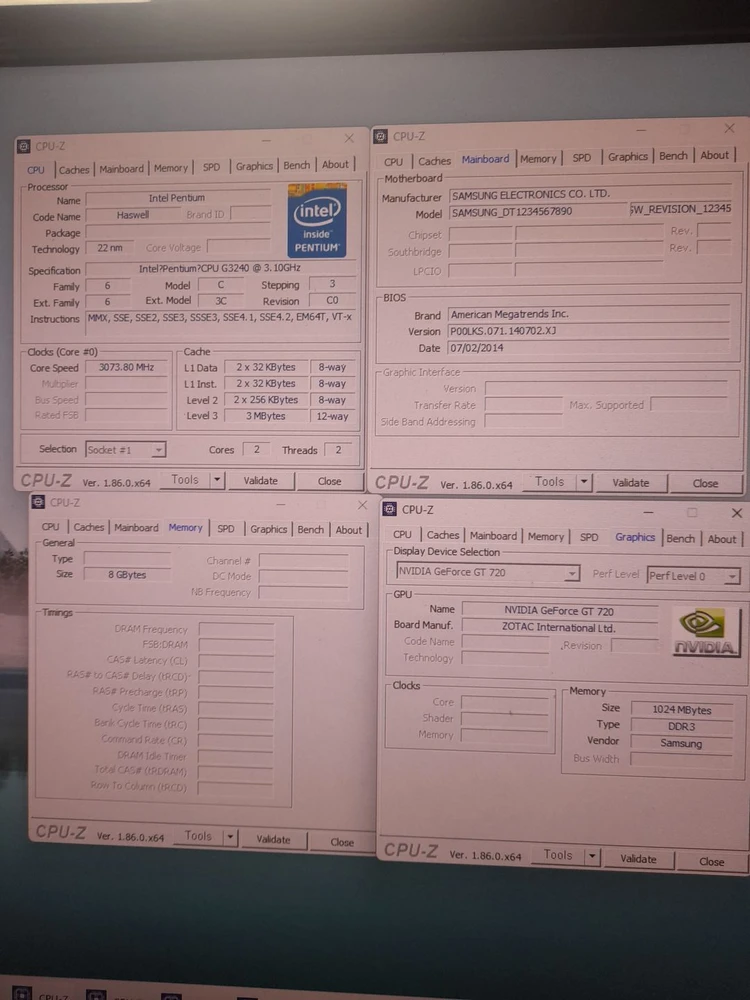
Task: Click GPU memory Size field 1024 MBytes
Action: tap(682, 710)
